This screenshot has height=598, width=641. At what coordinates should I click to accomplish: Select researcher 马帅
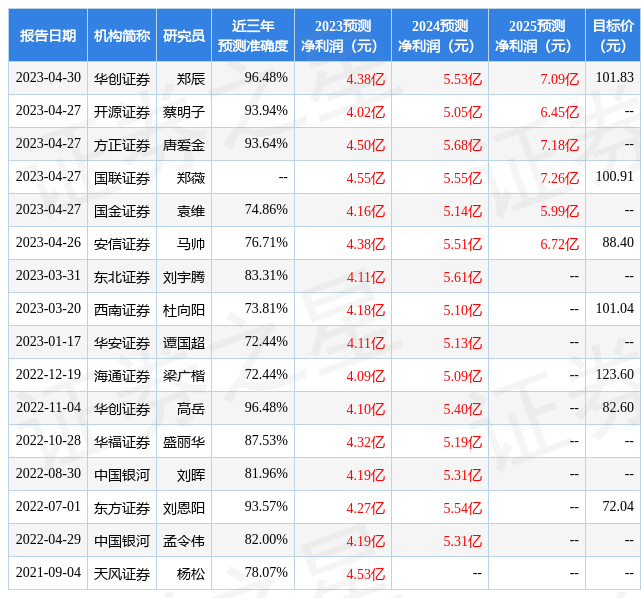tap(191, 244)
